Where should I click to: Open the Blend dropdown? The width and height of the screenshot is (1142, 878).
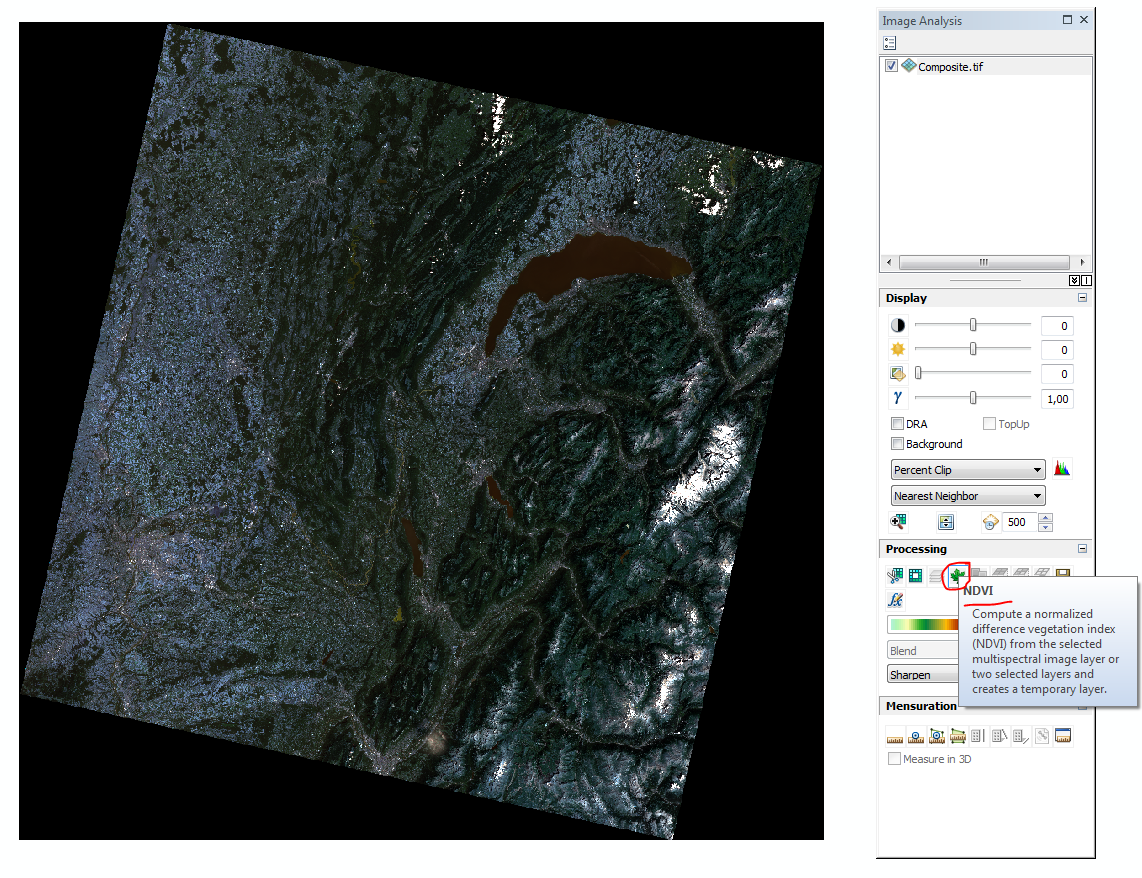[924, 650]
